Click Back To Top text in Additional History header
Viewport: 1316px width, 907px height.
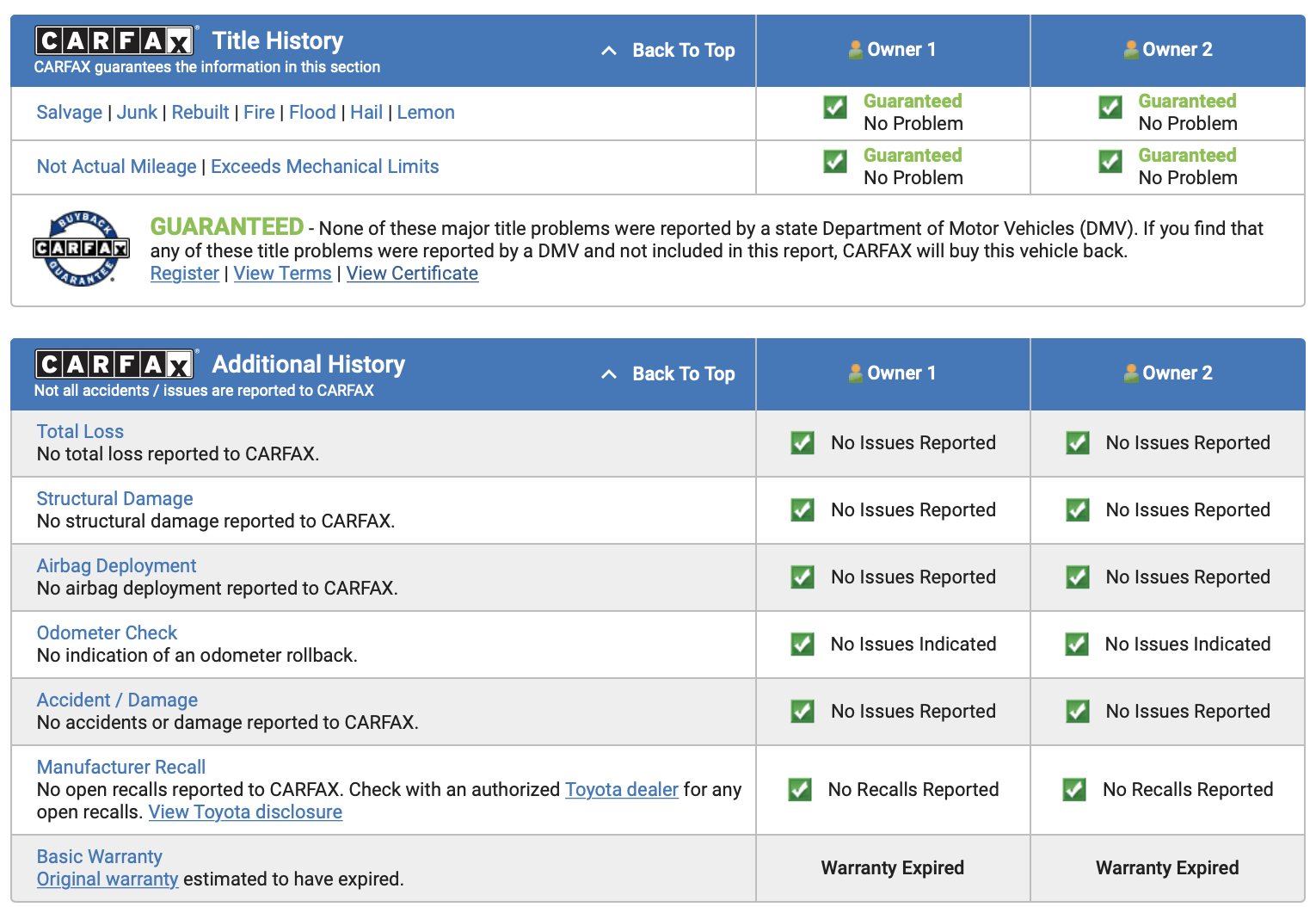coord(684,374)
